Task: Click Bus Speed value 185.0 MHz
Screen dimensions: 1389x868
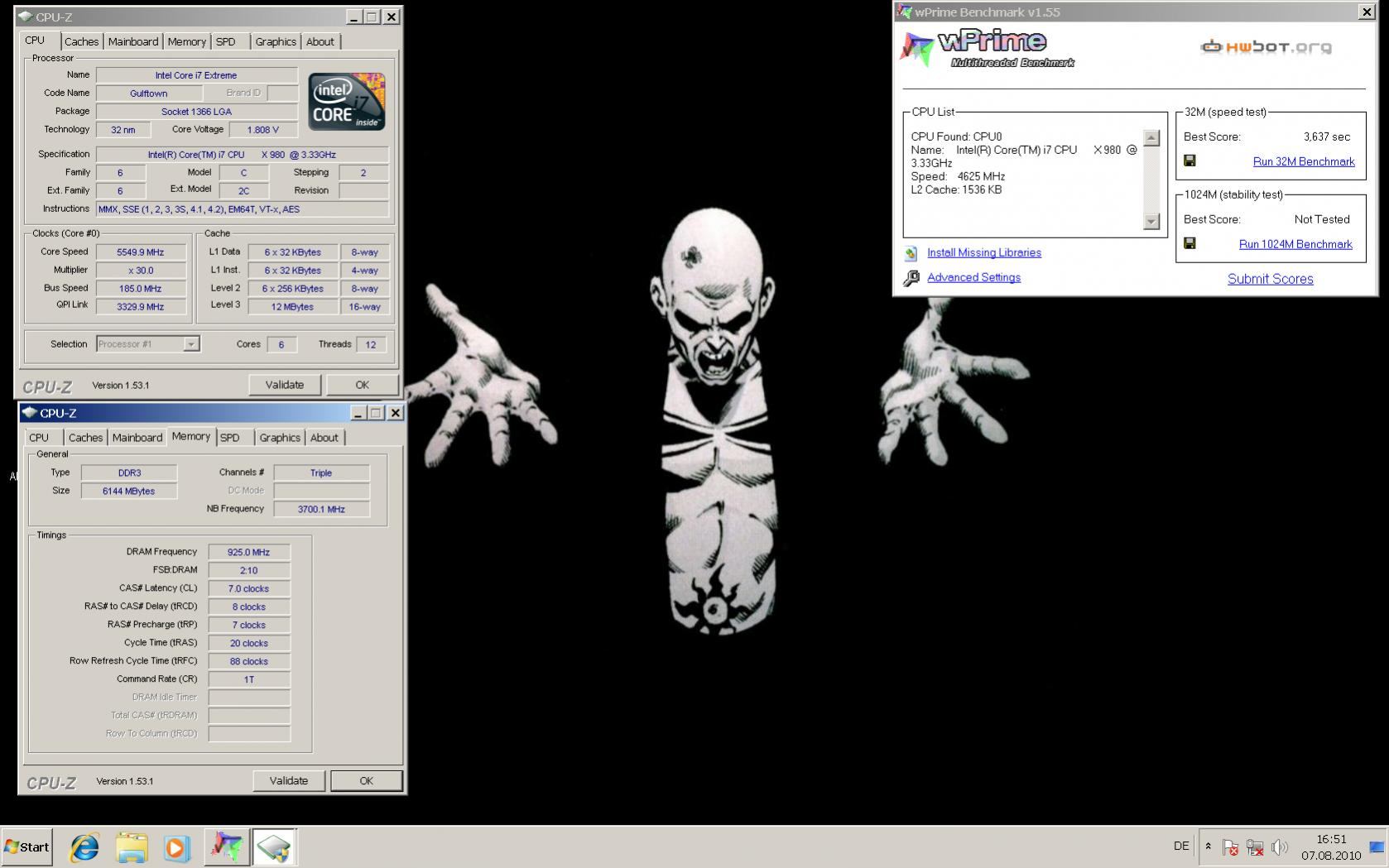Action: pyautogui.click(x=141, y=289)
